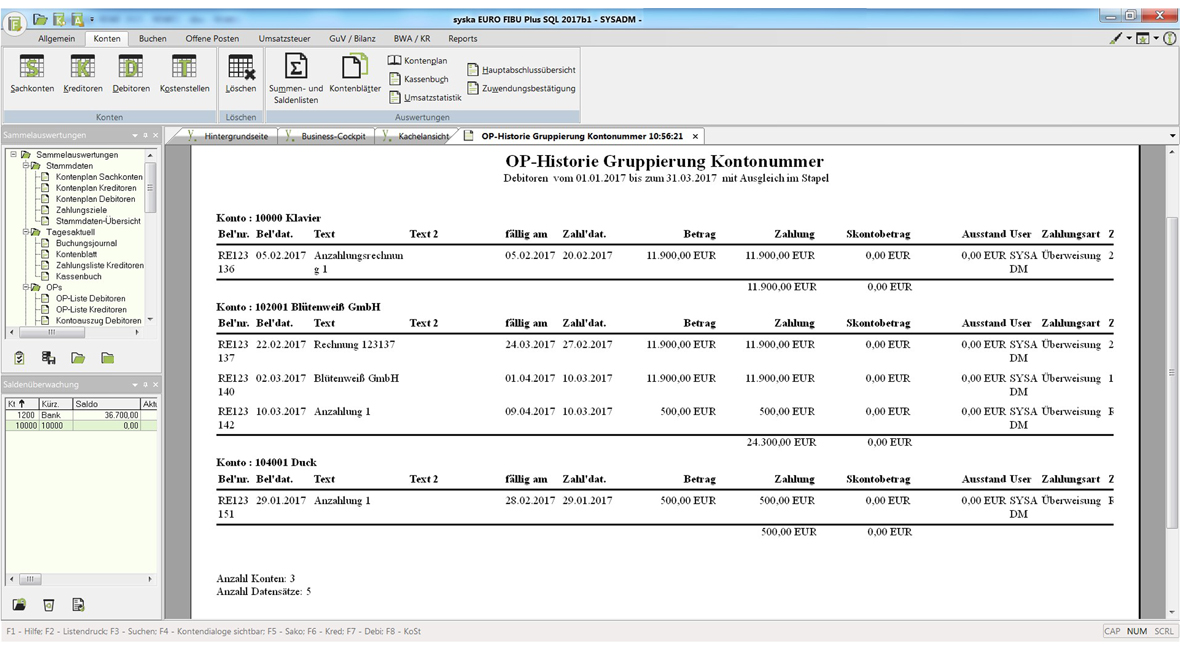Select Kontenplan Debitoren in the tree
The image size is (1180, 650).
[x=95, y=199]
